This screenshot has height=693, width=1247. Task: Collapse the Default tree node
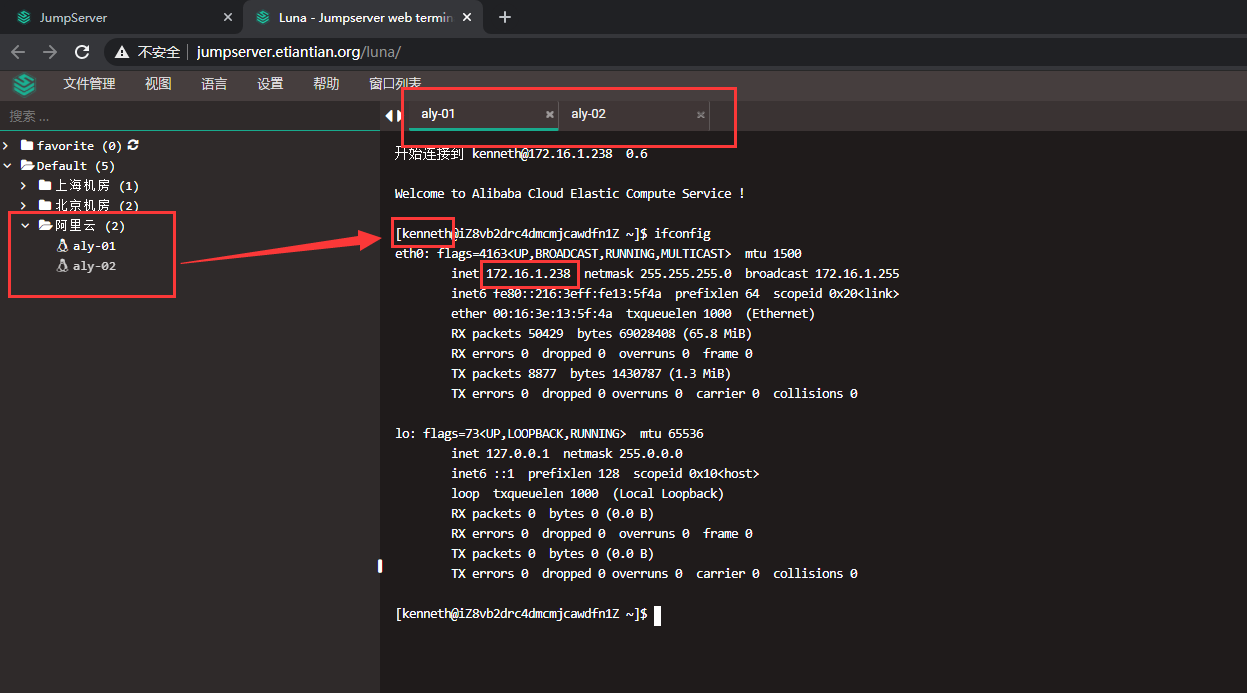(x=8, y=166)
